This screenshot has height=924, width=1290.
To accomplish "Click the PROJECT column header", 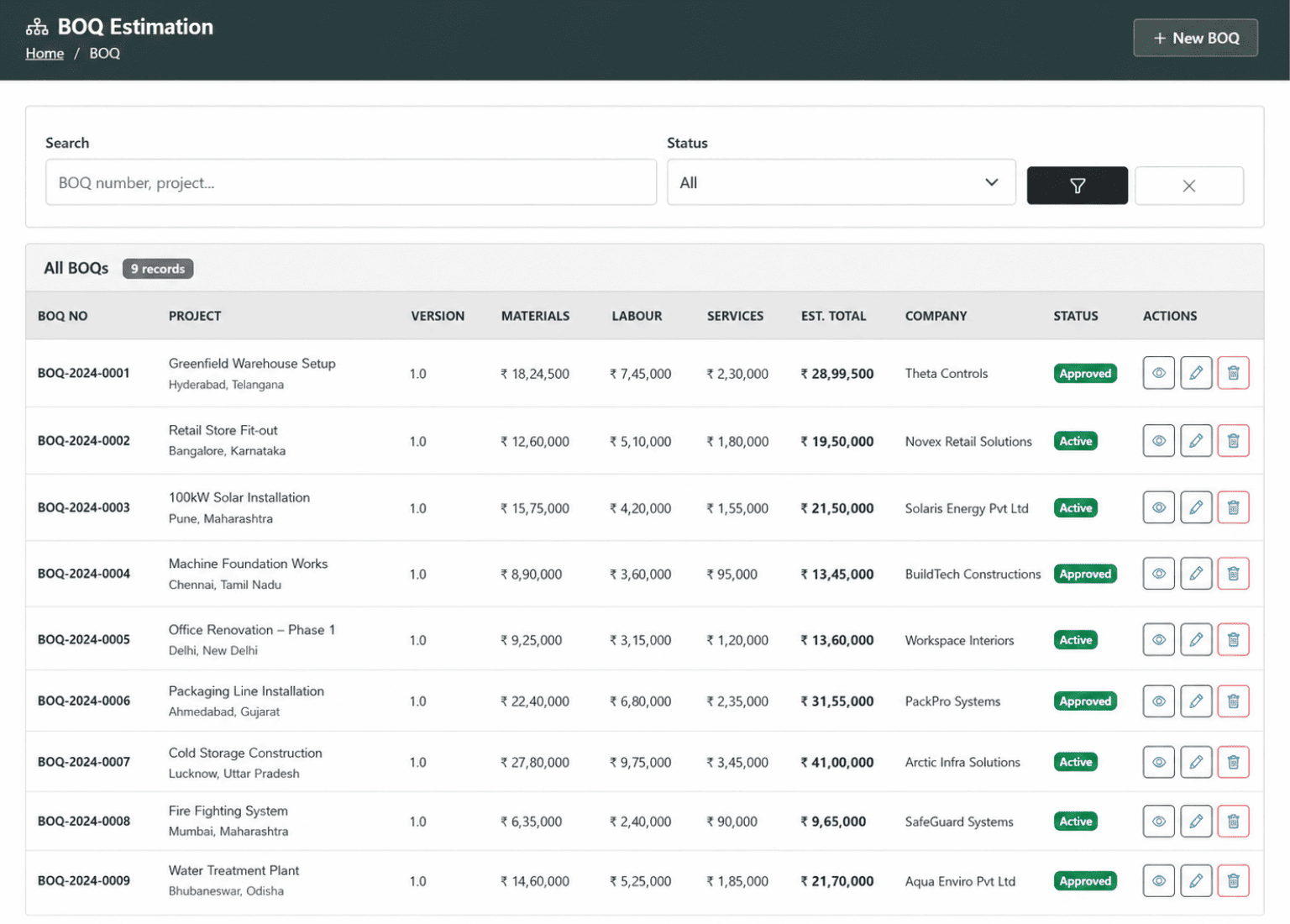I will click(x=195, y=316).
